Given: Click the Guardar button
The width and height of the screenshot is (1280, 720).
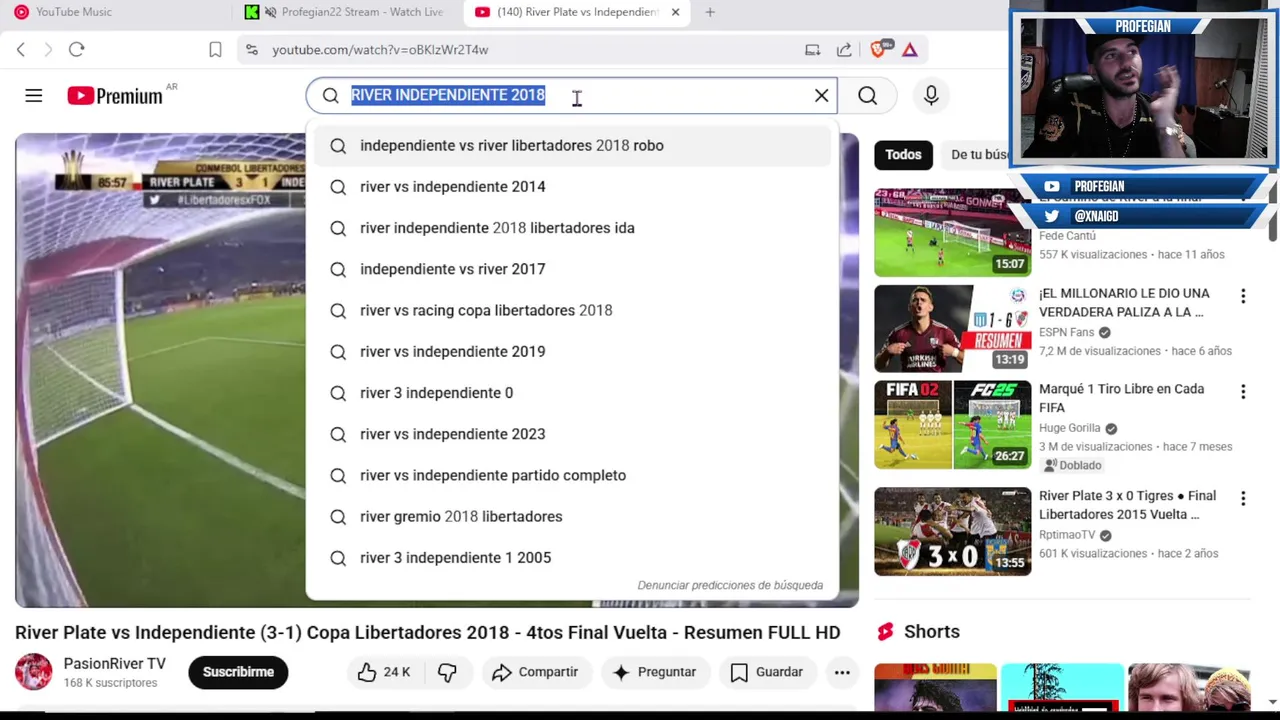Looking at the screenshot, I should [x=766, y=672].
